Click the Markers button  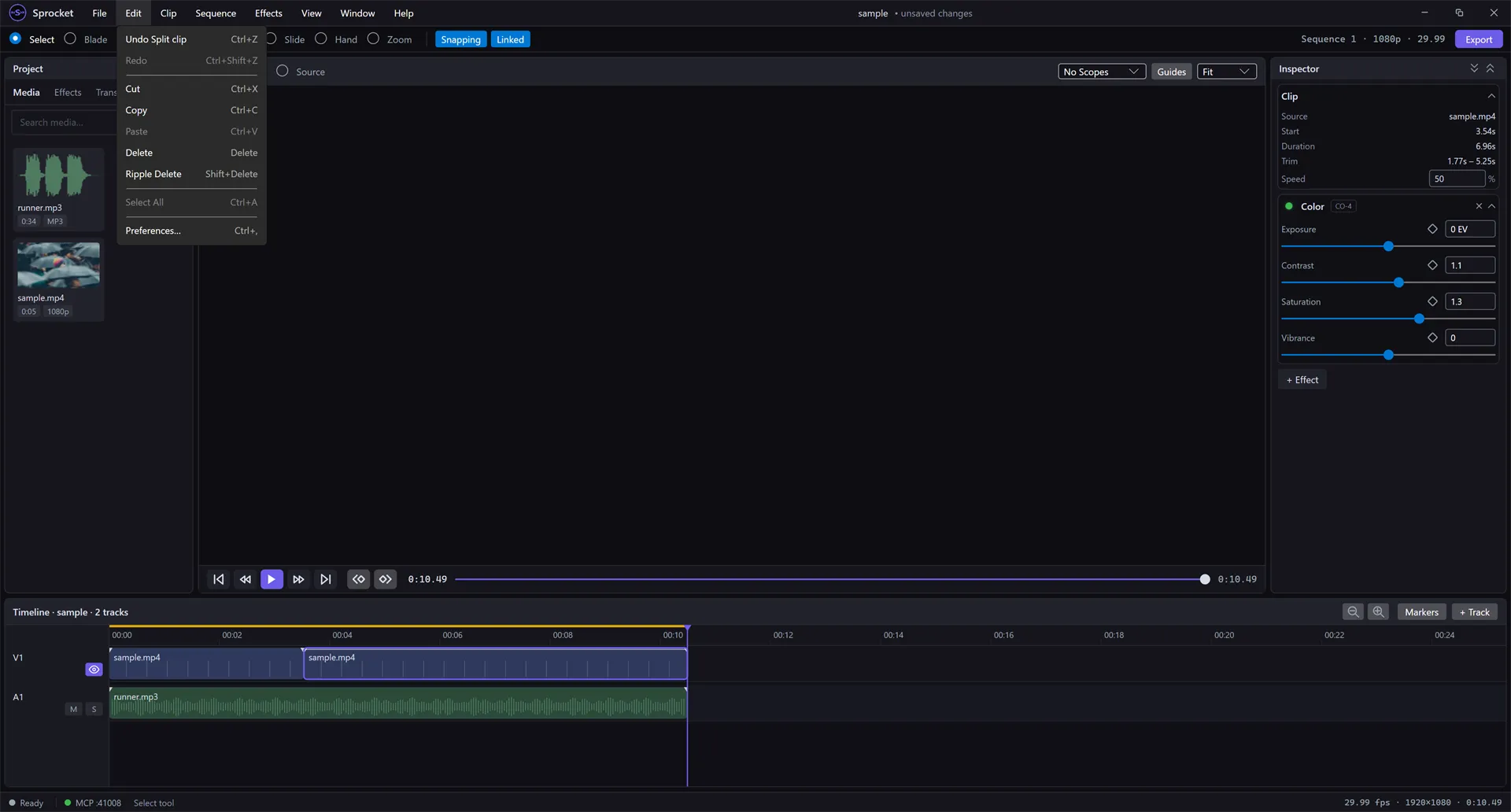coord(1421,612)
